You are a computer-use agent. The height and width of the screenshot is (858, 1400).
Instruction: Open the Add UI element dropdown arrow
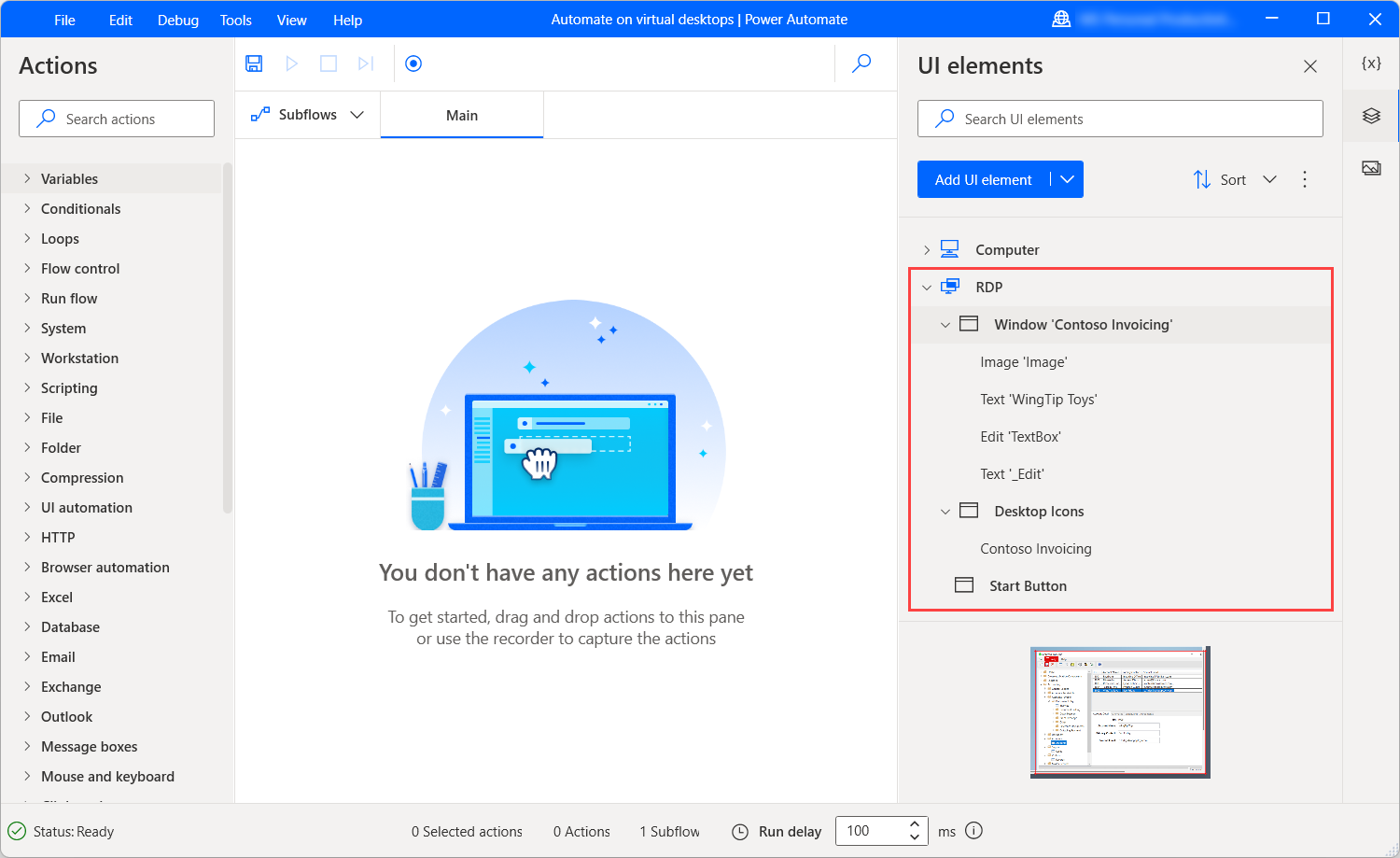(1067, 179)
